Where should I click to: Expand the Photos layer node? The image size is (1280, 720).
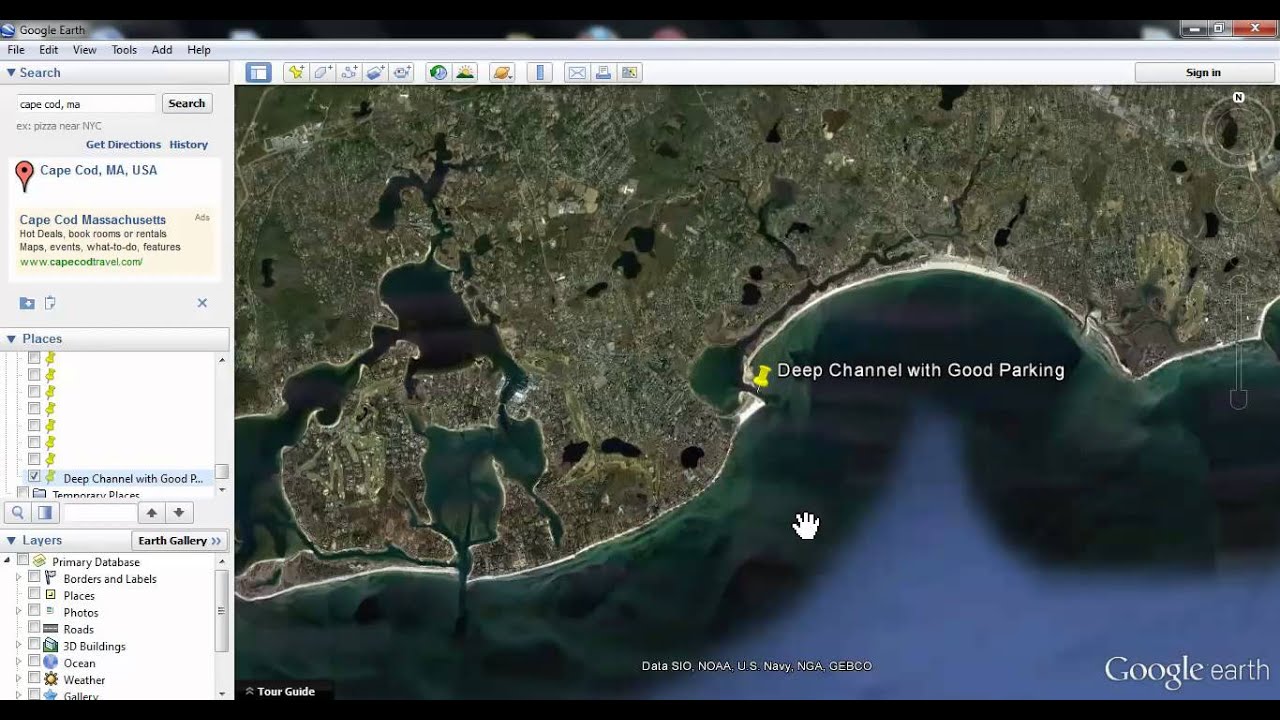point(18,612)
